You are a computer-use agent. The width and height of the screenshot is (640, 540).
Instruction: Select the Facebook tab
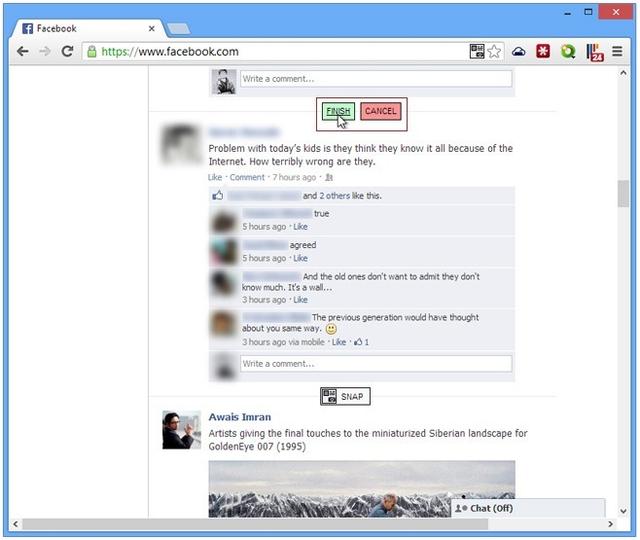88,29
